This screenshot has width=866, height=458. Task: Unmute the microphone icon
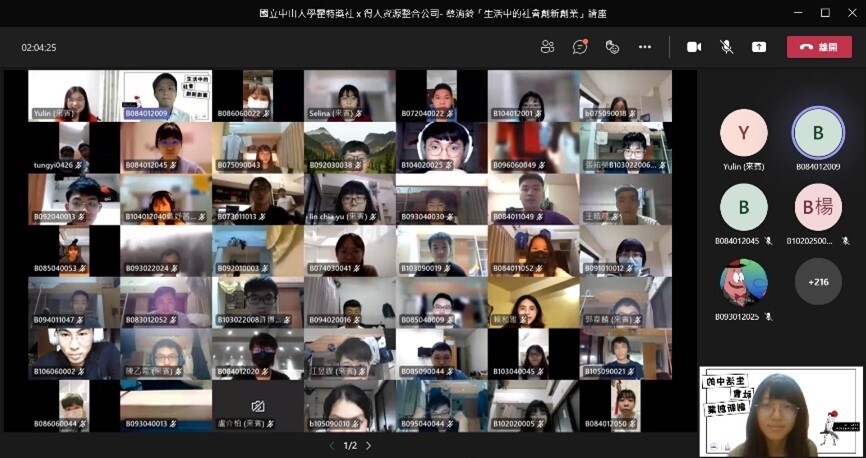coord(726,47)
